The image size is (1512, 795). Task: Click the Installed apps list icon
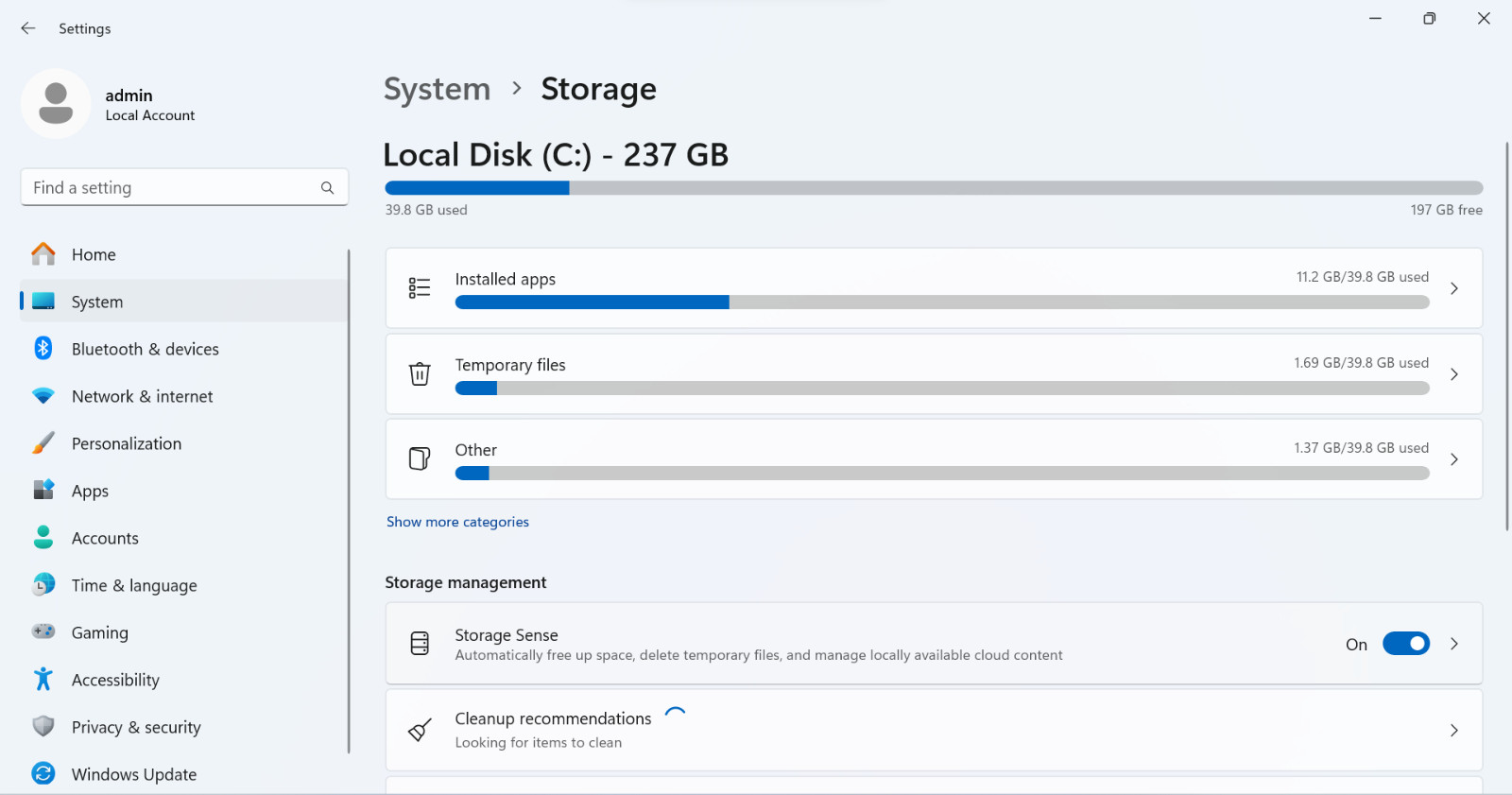click(x=420, y=287)
